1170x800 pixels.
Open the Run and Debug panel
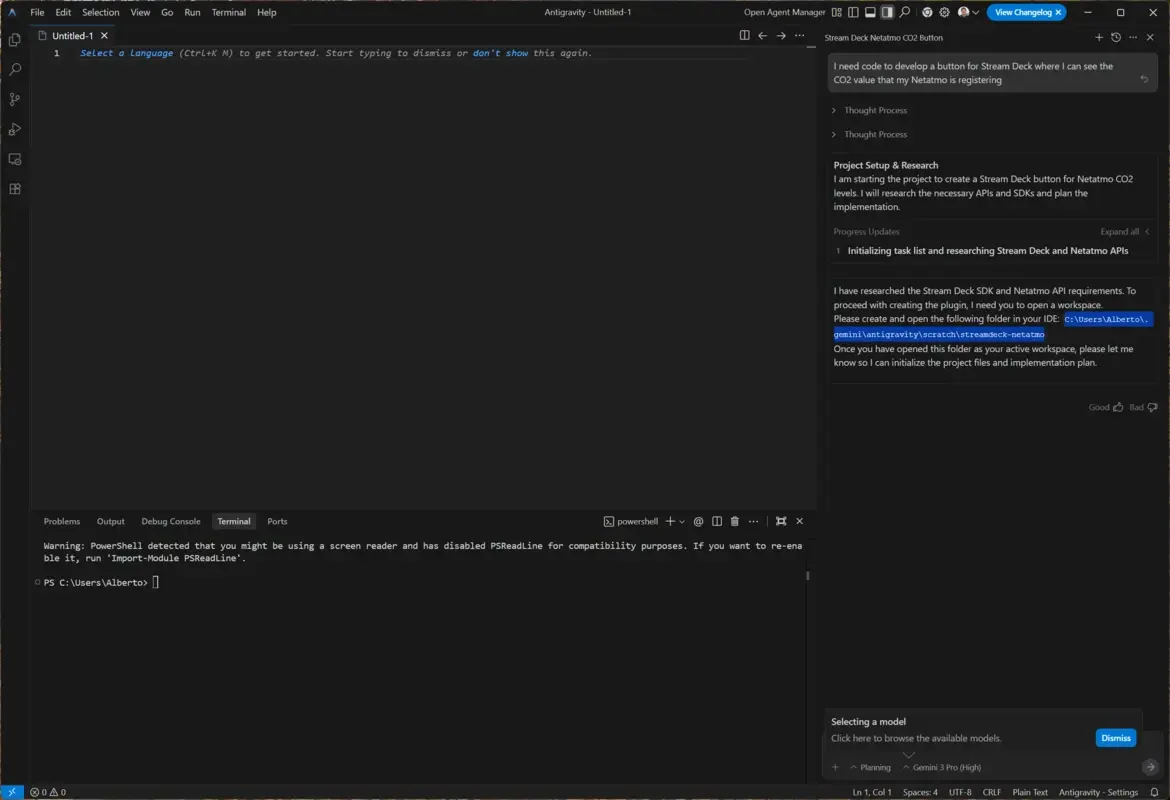(14, 129)
